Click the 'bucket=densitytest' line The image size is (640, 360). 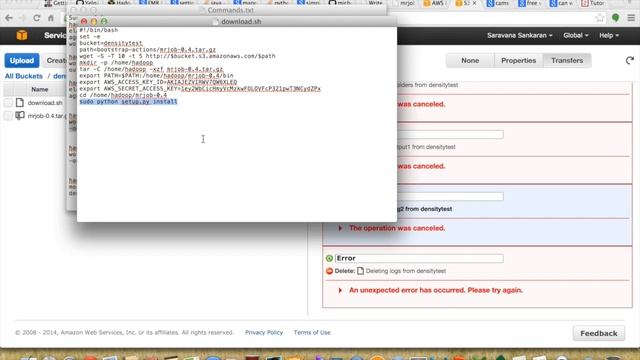(x=111, y=43)
